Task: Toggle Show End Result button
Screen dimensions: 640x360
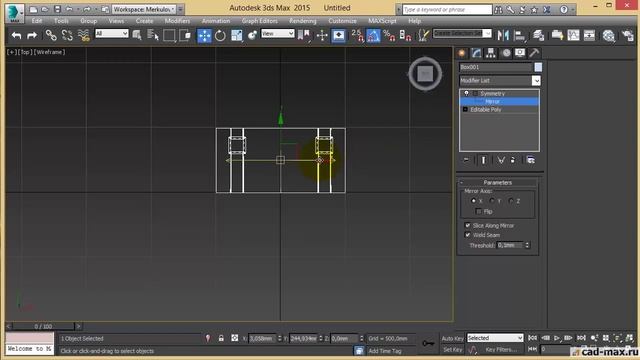Action: pyautogui.click(x=484, y=160)
